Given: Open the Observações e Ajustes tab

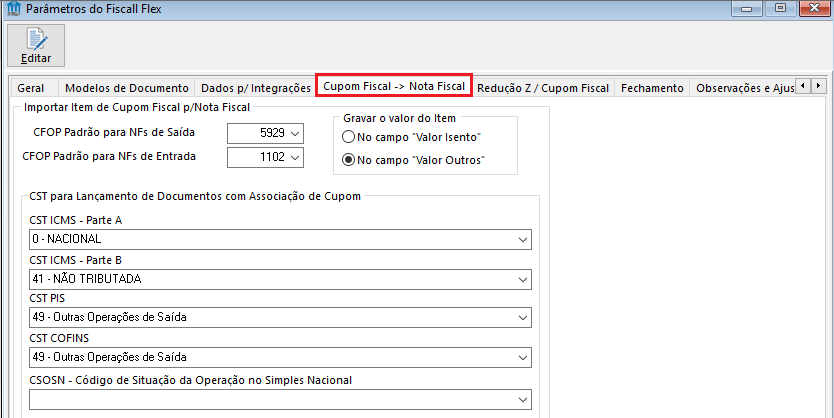Looking at the screenshot, I should pos(745,88).
